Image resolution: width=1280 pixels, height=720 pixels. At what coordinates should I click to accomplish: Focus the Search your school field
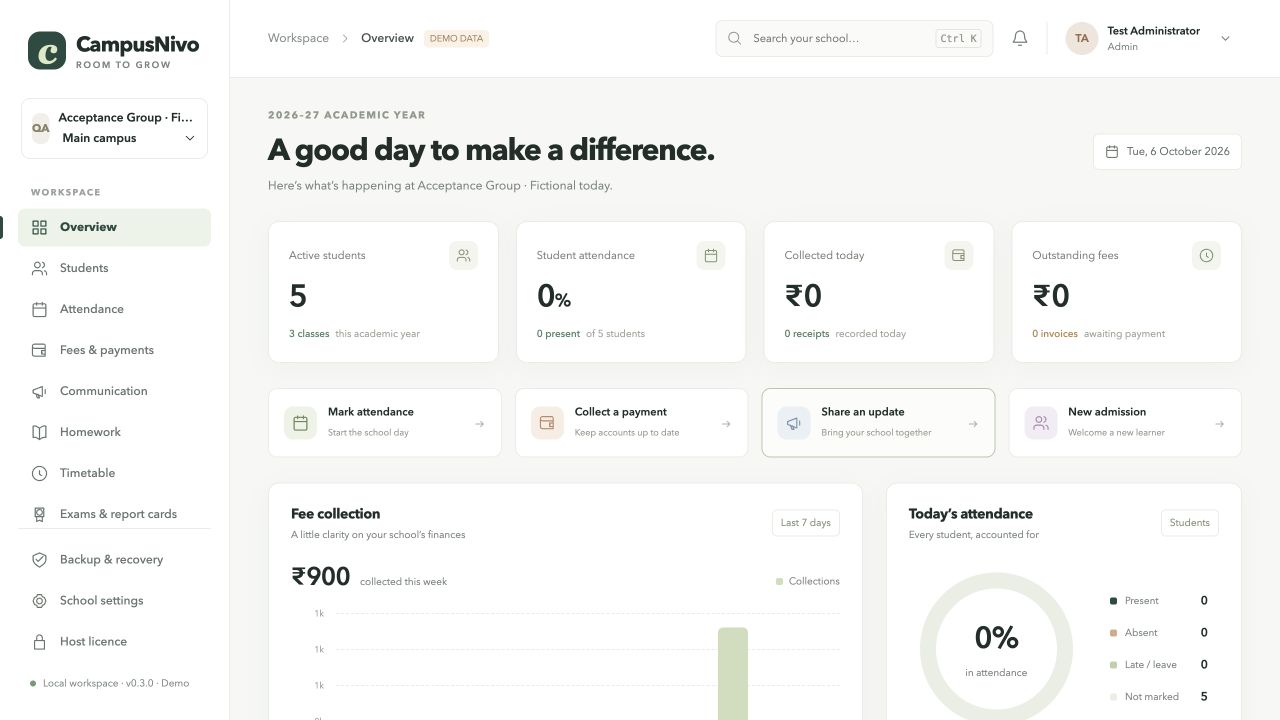click(x=854, y=38)
